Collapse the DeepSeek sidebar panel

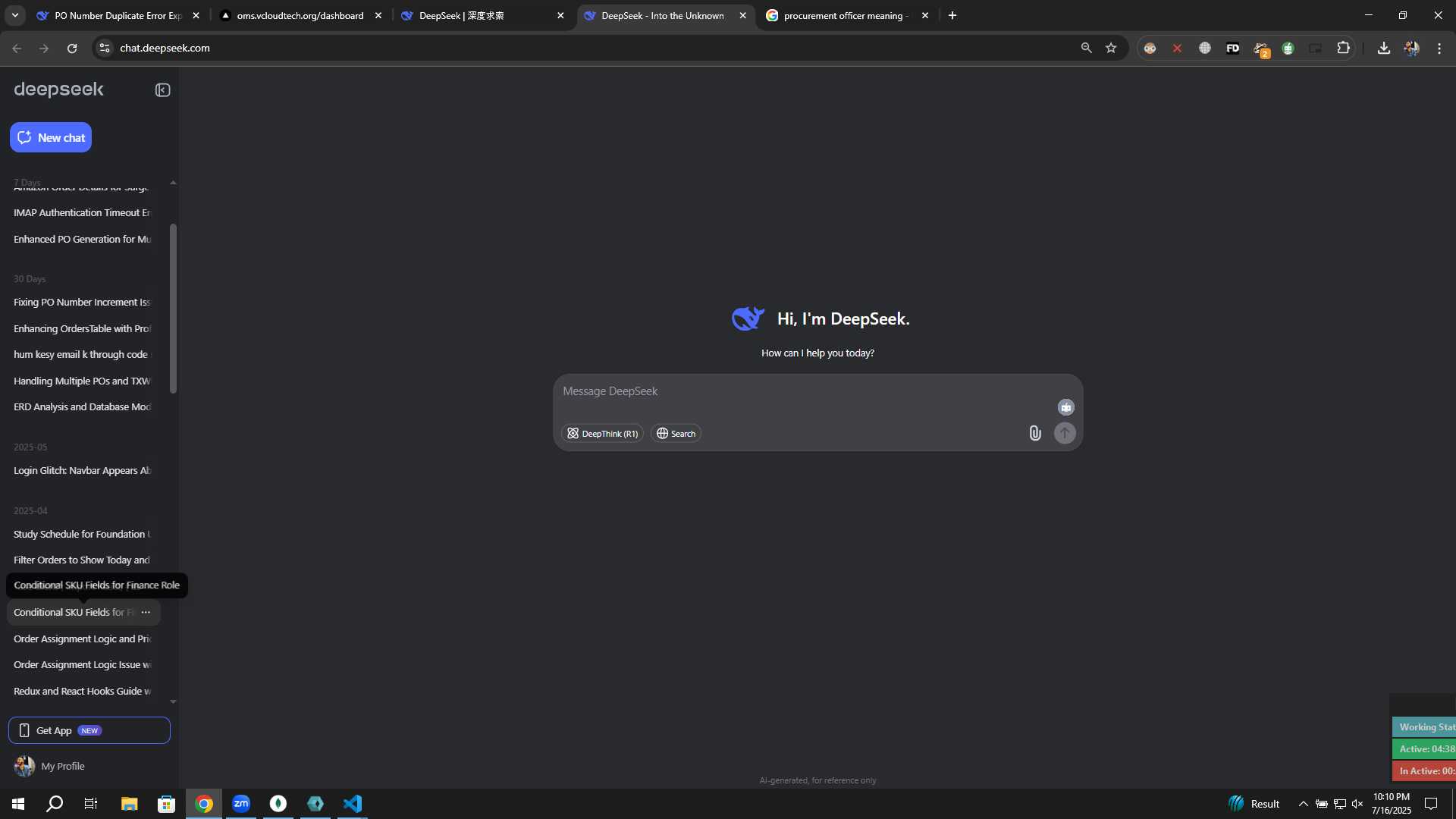(162, 90)
